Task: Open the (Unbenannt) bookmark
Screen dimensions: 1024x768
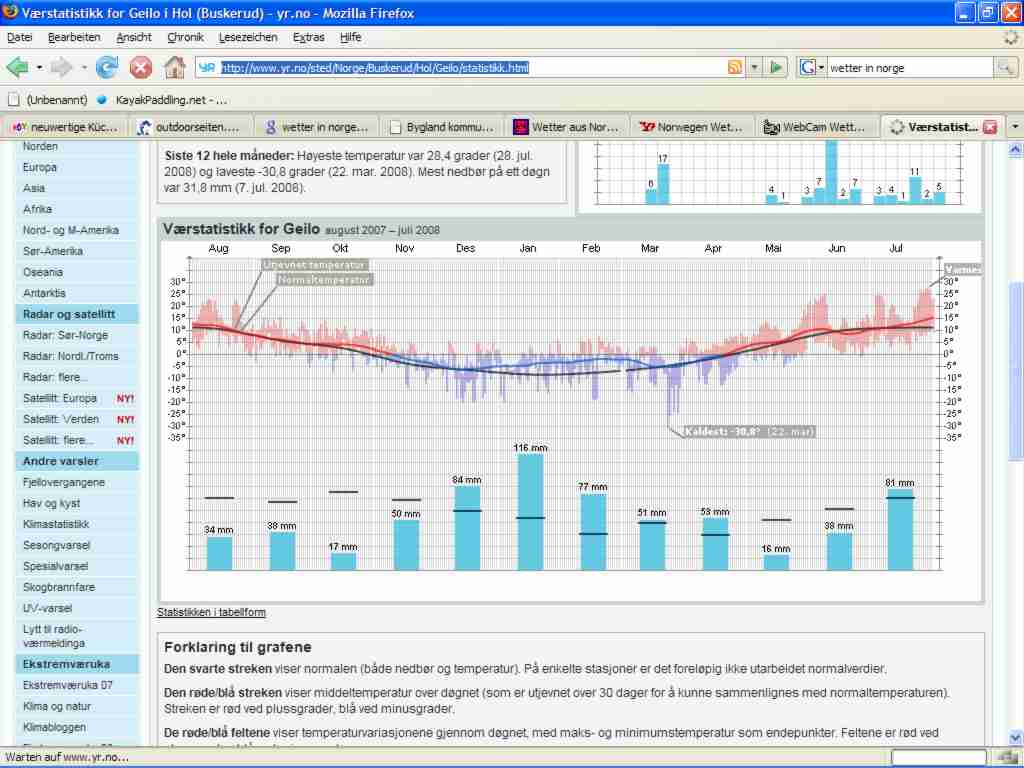Action: click(x=47, y=100)
